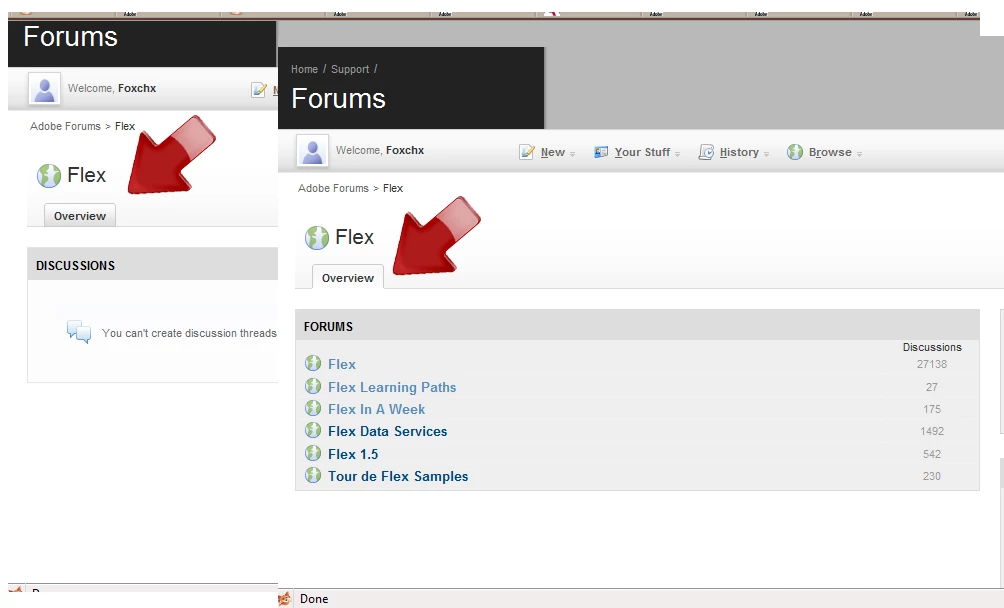This screenshot has width=1004, height=608.
Task: Click the globe icon of the Flex forum row
Action: [x=312, y=364]
